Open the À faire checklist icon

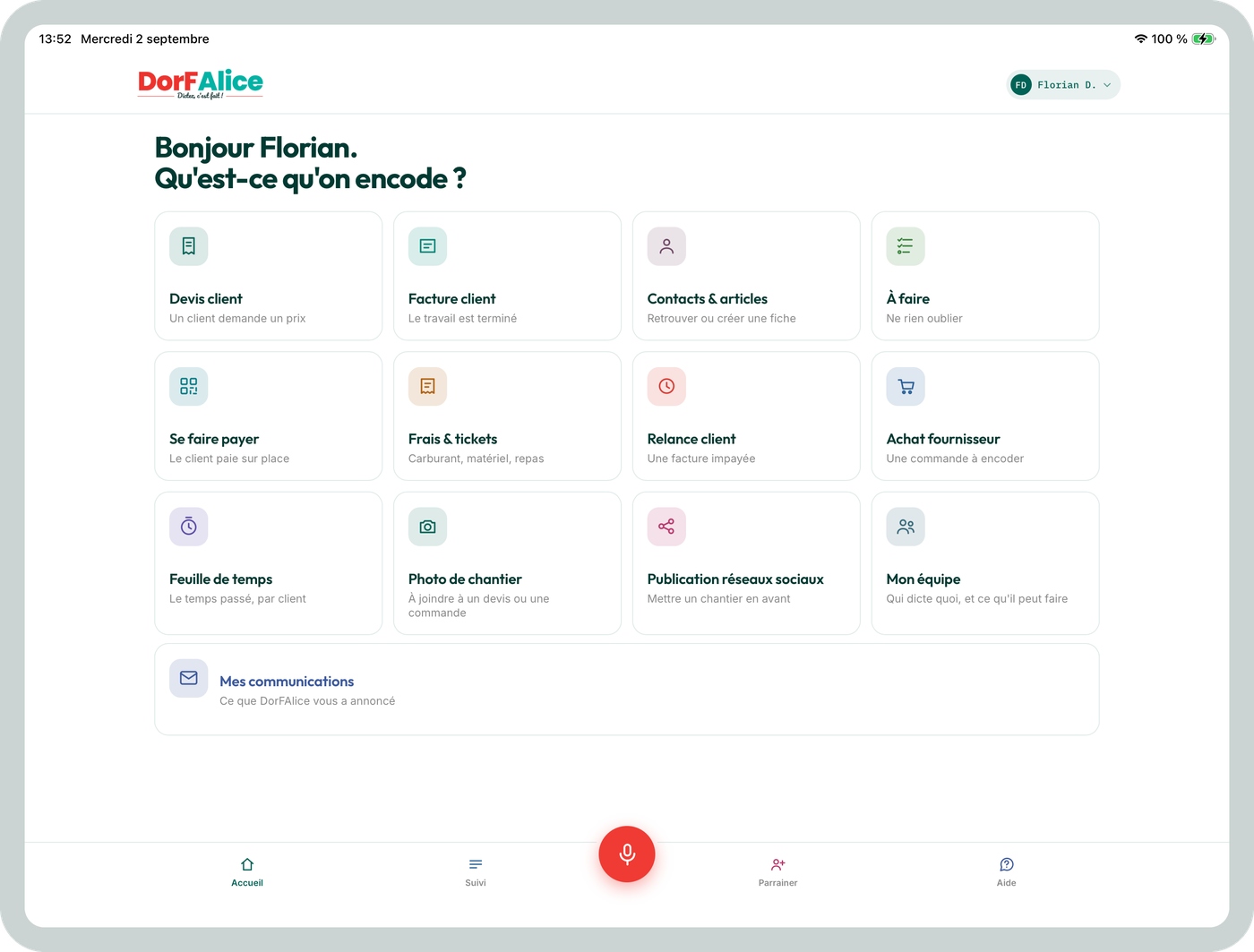tap(906, 246)
